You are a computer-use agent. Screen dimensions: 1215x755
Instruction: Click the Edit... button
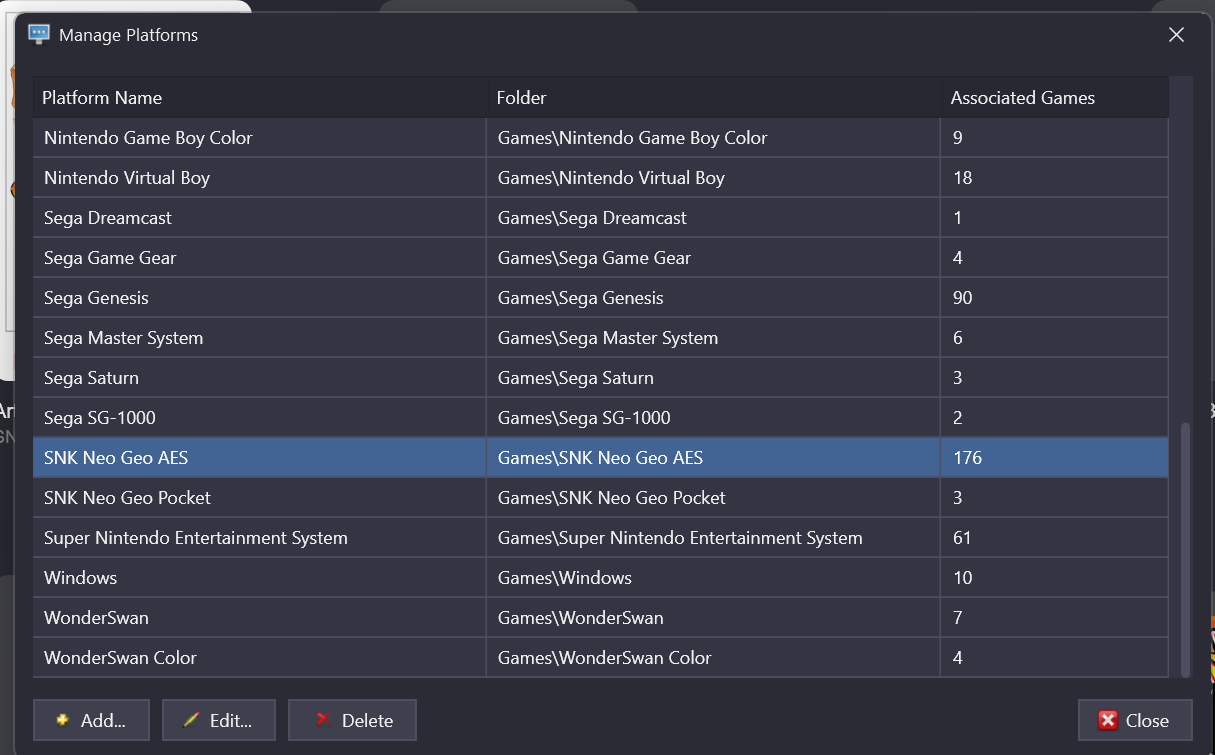tap(218, 720)
